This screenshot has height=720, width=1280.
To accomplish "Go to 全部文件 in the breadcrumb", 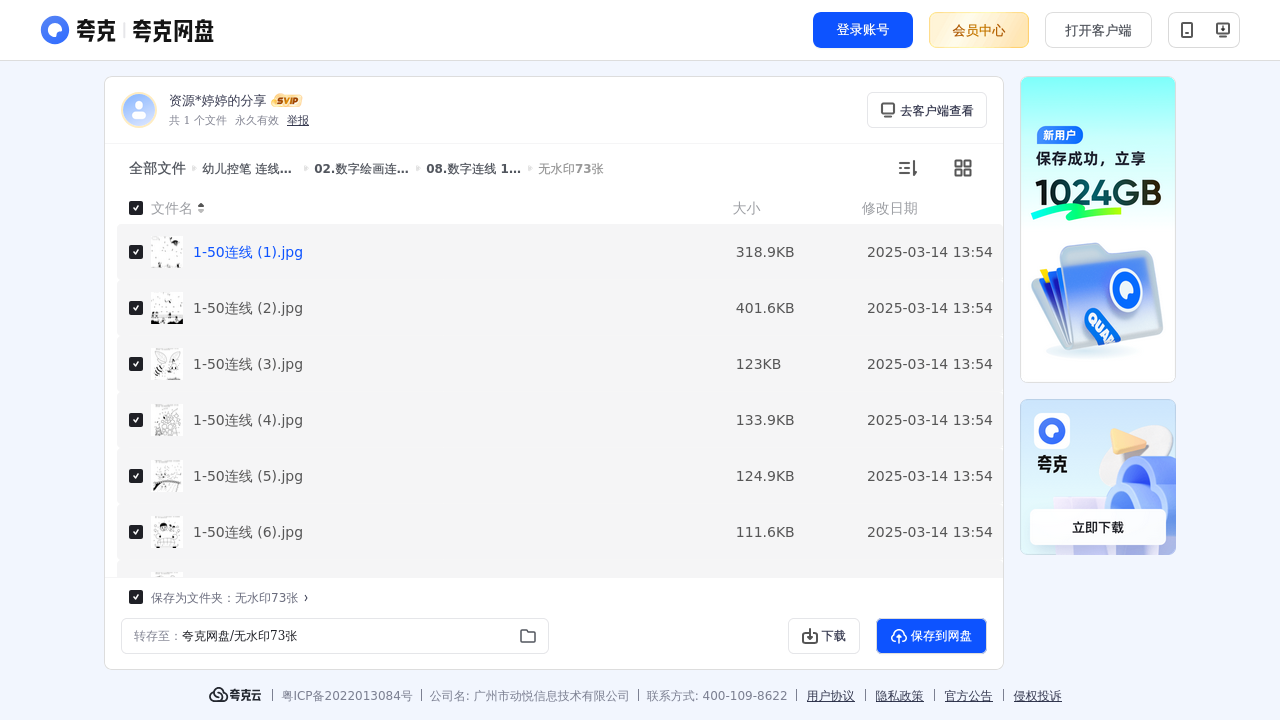I will (157, 169).
